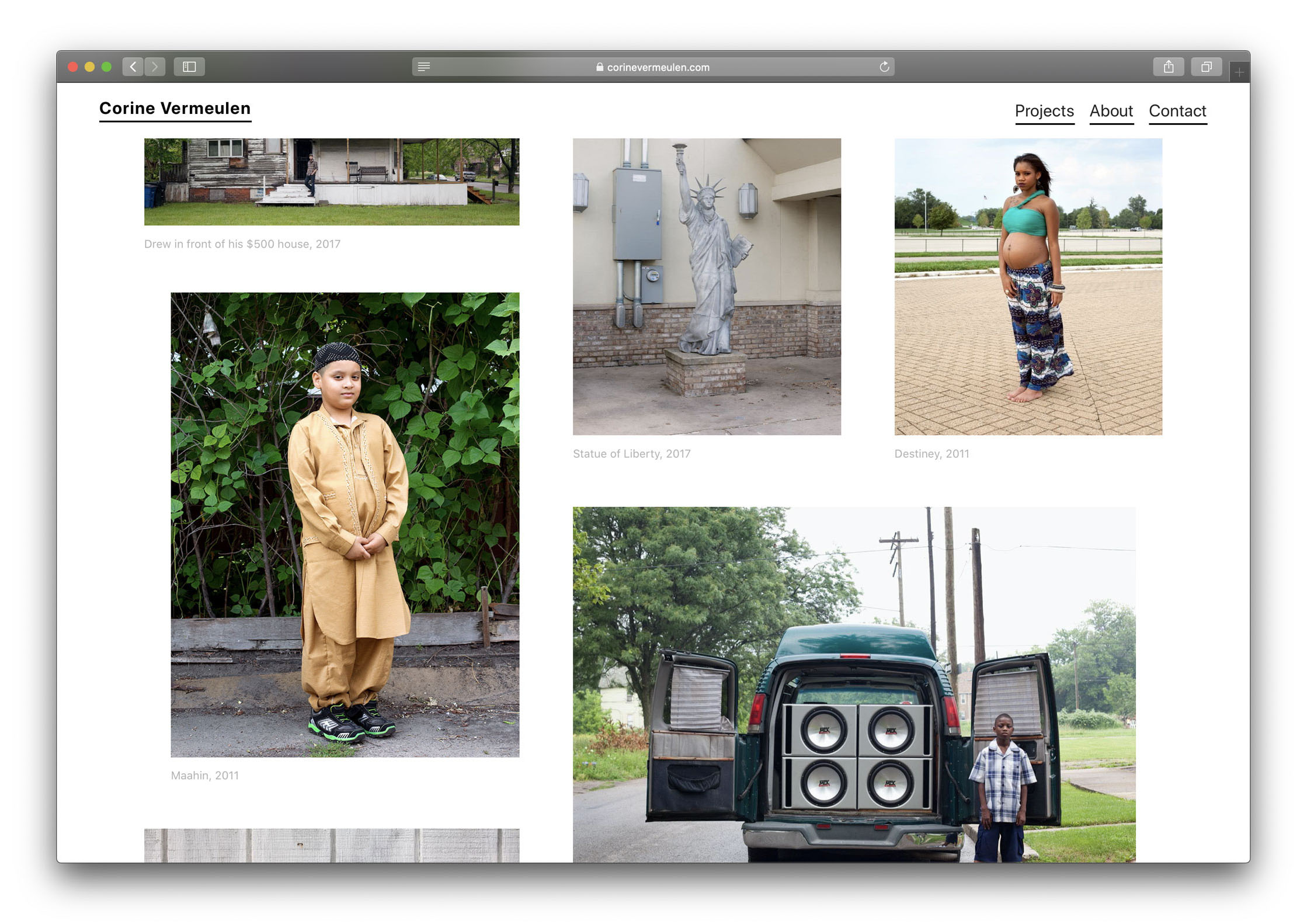Reload the page with the refresh icon
1314x924 pixels.
click(884, 67)
